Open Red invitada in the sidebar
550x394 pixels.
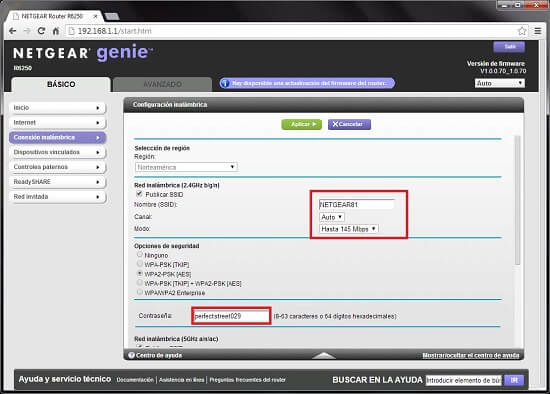[x=57, y=196]
